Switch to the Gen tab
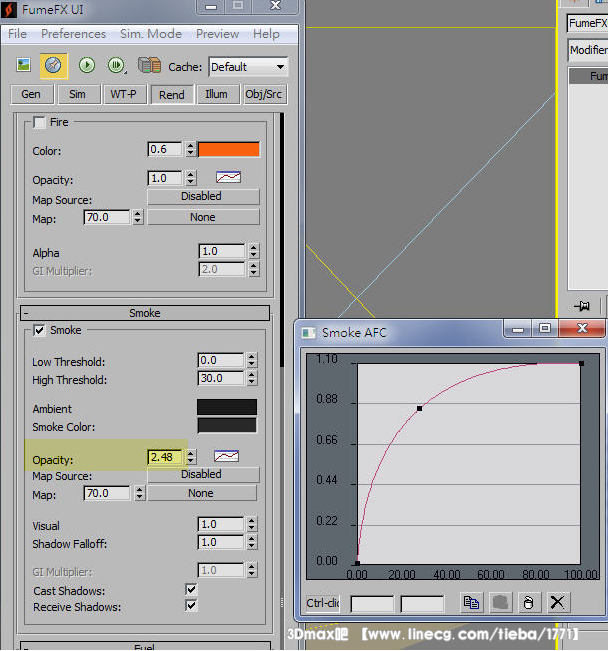This screenshot has width=608, height=651. click(31, 95)
